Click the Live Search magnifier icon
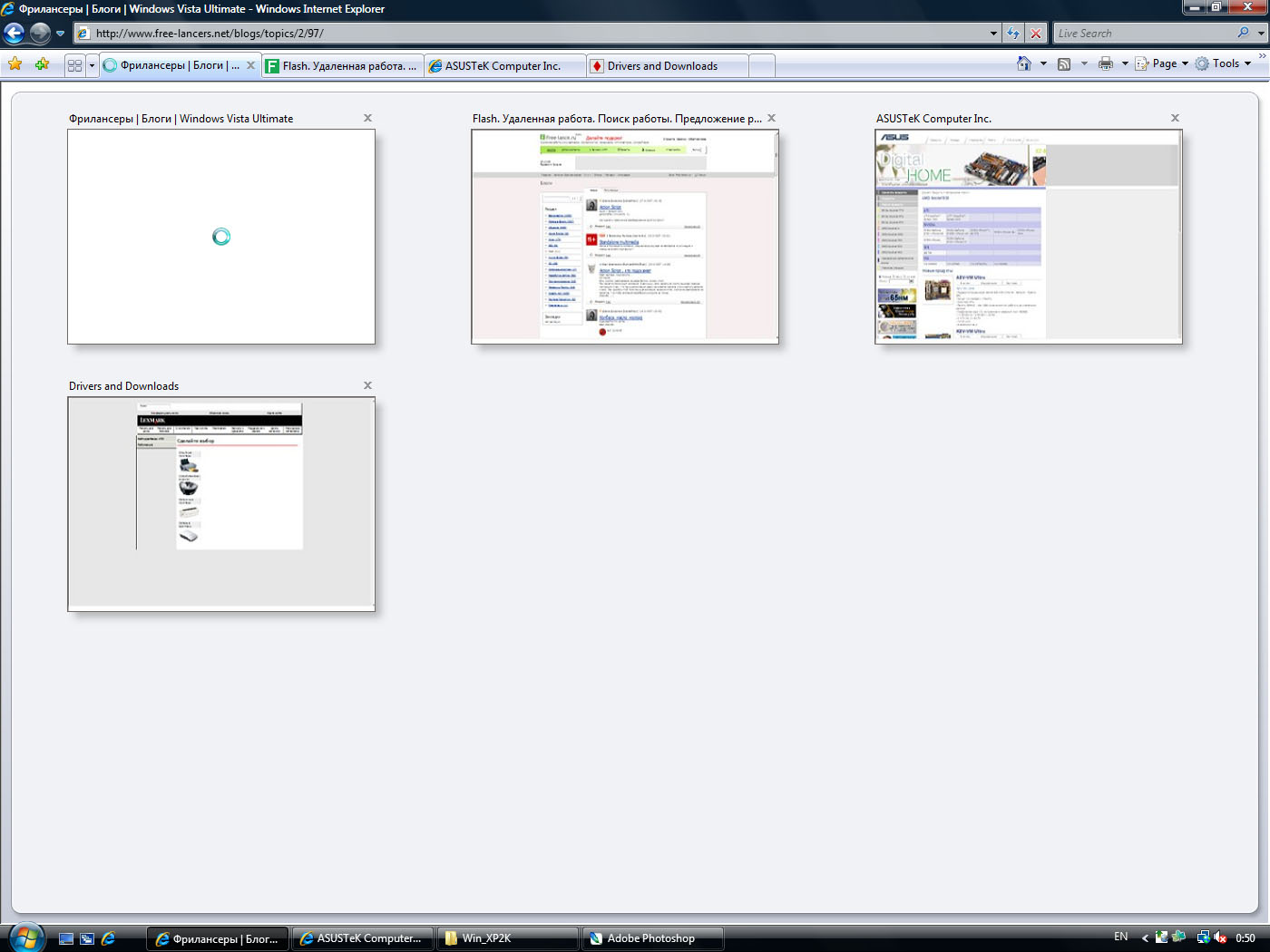This screenshot has width=1270, height=952. (x=1243, y=34)
